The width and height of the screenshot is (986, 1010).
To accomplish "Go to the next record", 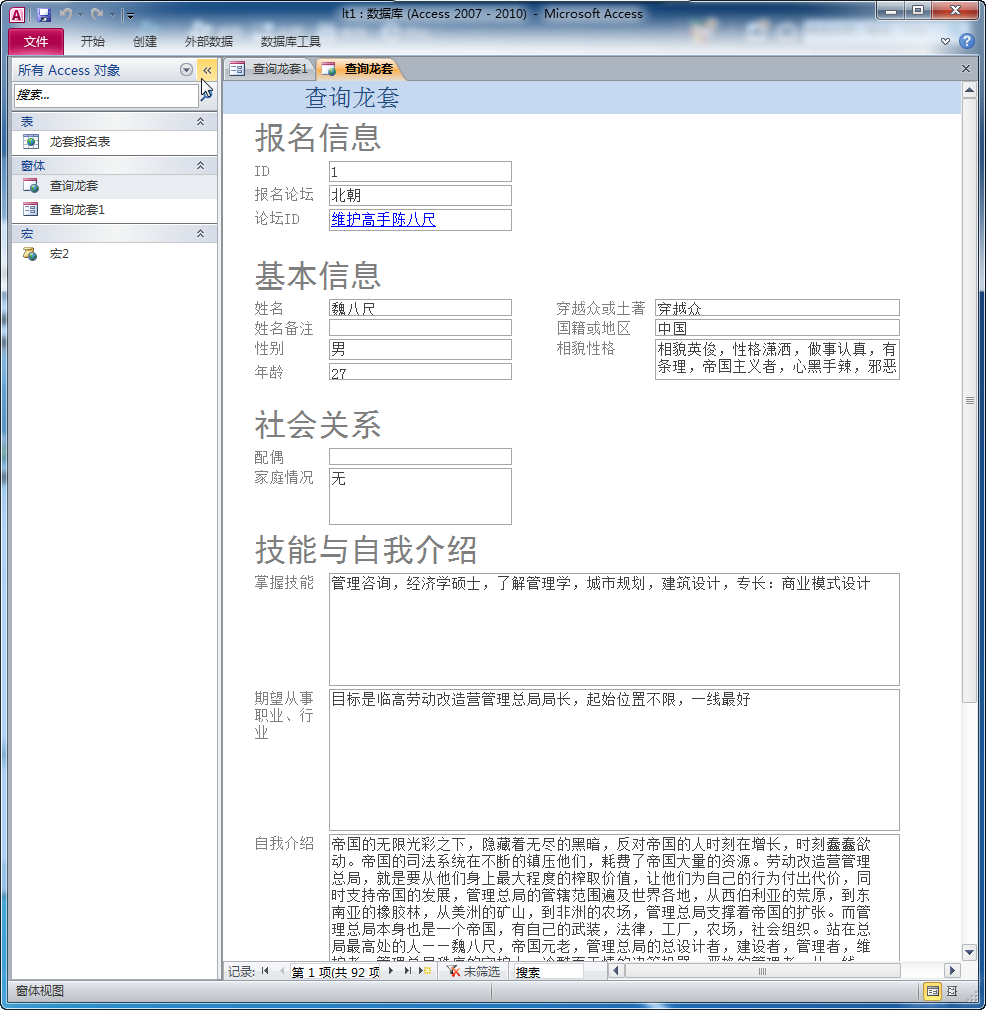I will coord(391,971).
